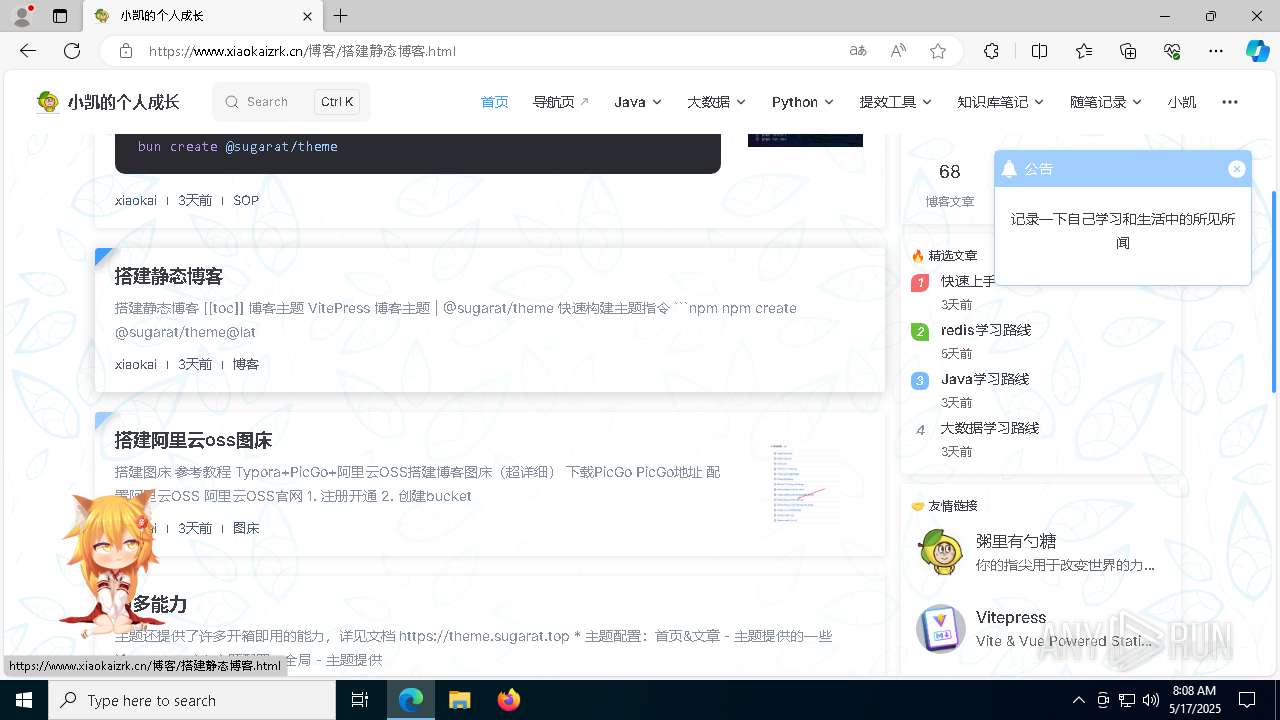The height and width of the screenshot is (720, 1280).
Task: Open featured article redis学习路线
Action: (x=986, y=330)
